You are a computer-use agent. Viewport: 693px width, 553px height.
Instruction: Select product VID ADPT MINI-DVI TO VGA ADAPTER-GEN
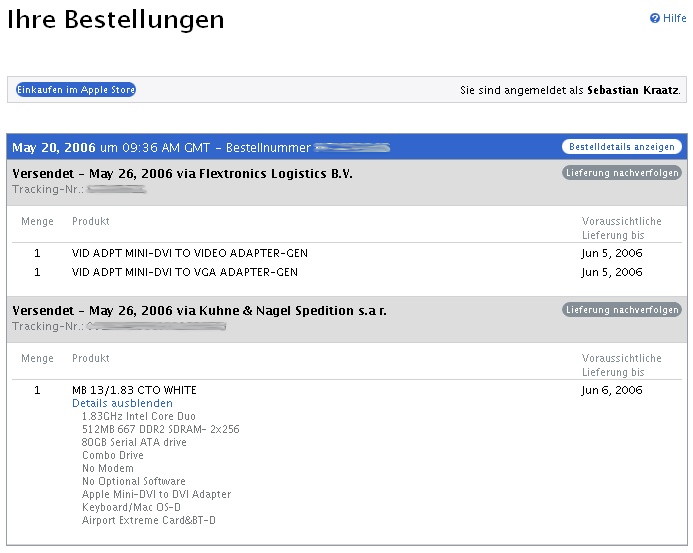coord(185,272)
